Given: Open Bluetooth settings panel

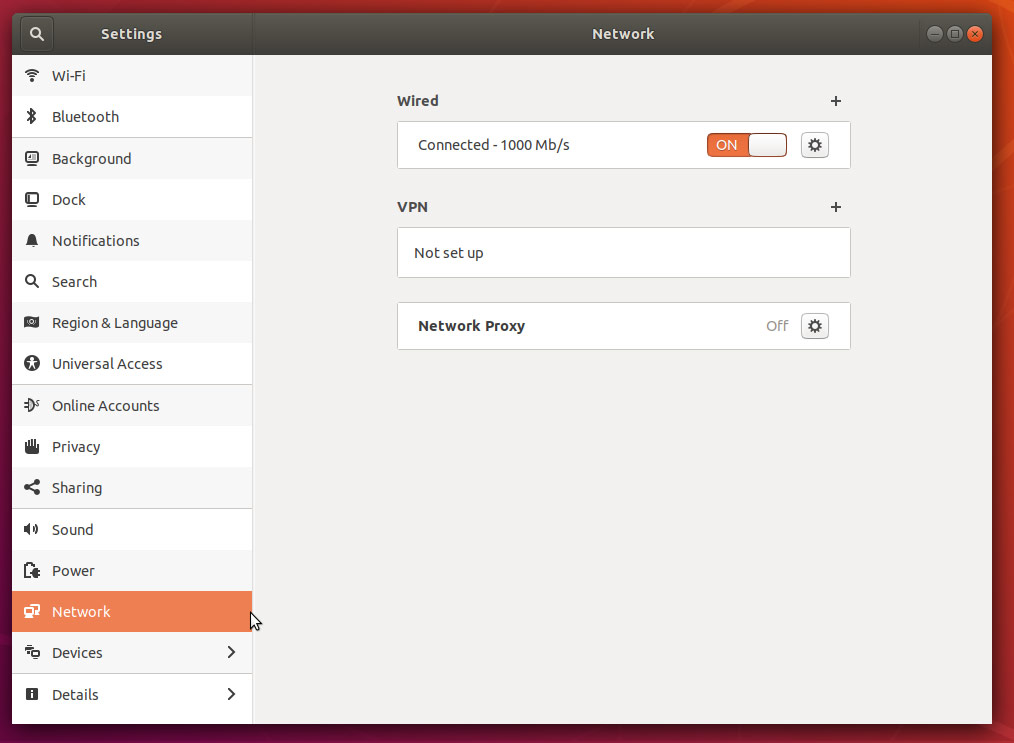Looking at the screenshot, I should (132, 116).
